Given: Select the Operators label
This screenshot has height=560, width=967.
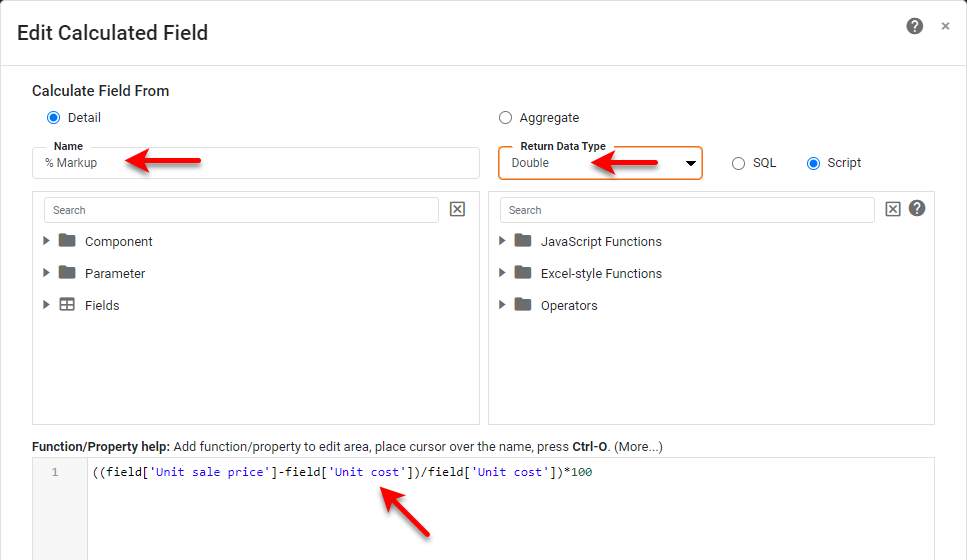Looking at the screenshot, I should [569, 306].
